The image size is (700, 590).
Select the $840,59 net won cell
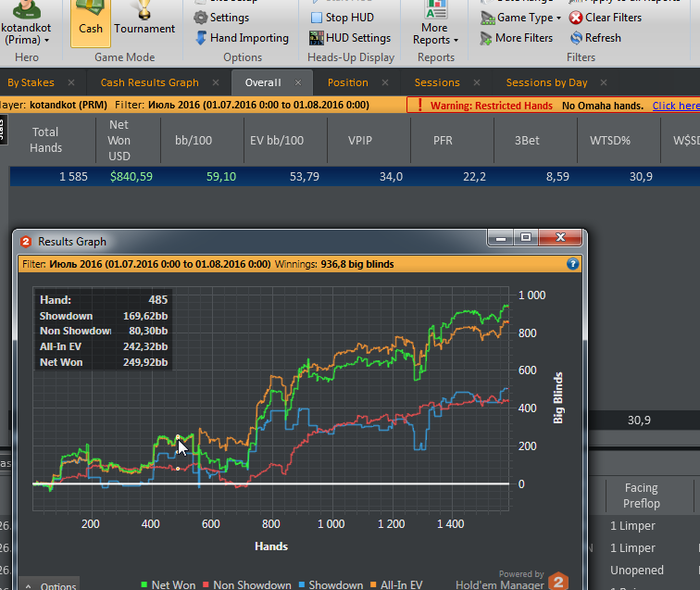click(131, 177)
